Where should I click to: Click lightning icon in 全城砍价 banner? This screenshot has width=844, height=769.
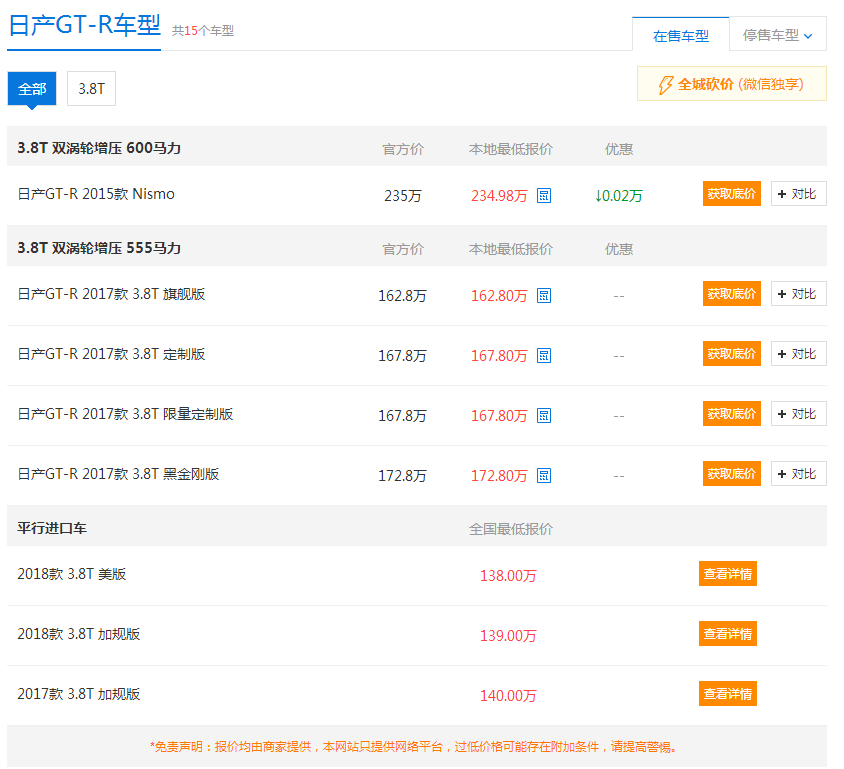(665, 84)
